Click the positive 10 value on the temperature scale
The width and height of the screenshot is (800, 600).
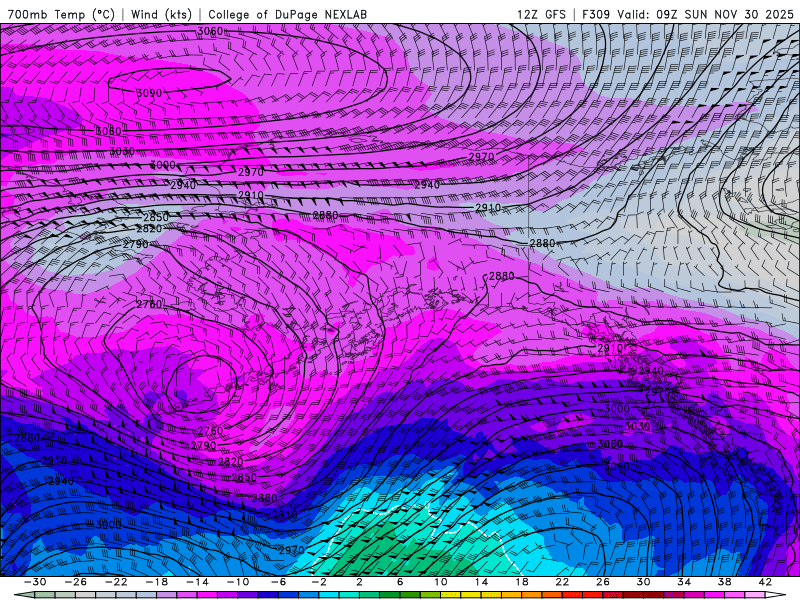(x=441, y=582)
